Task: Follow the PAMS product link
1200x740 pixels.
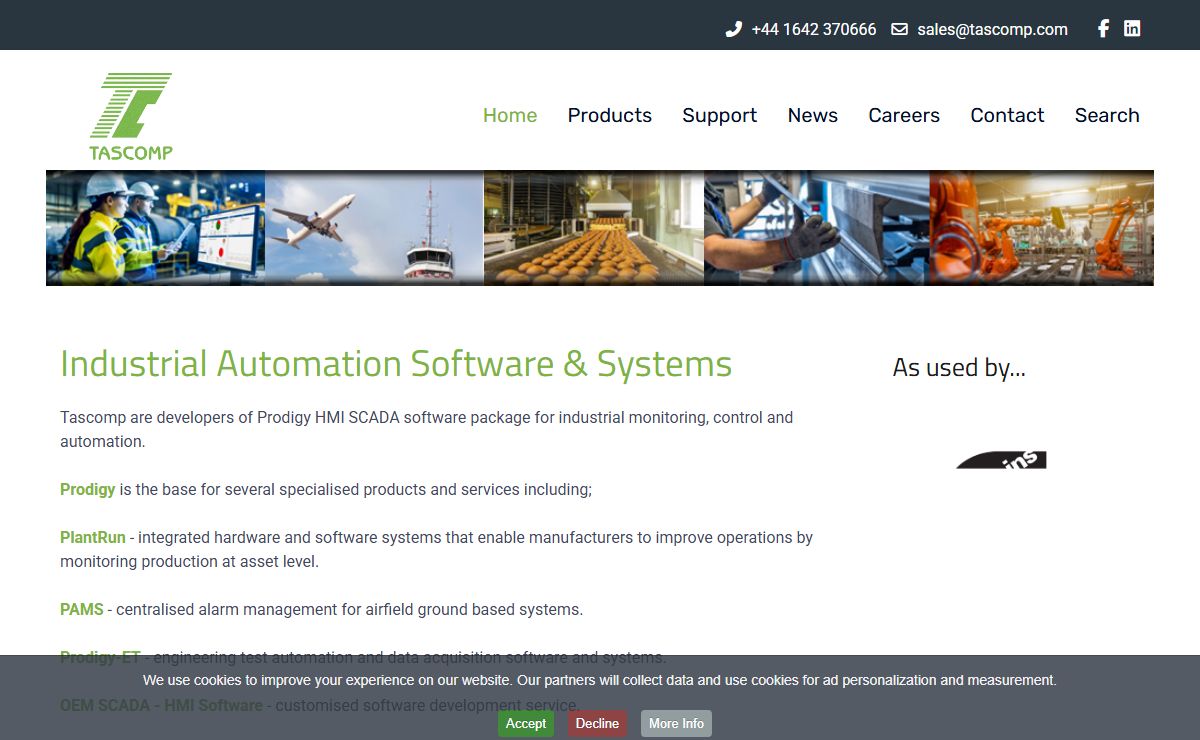Action: (x=82, y=609)
